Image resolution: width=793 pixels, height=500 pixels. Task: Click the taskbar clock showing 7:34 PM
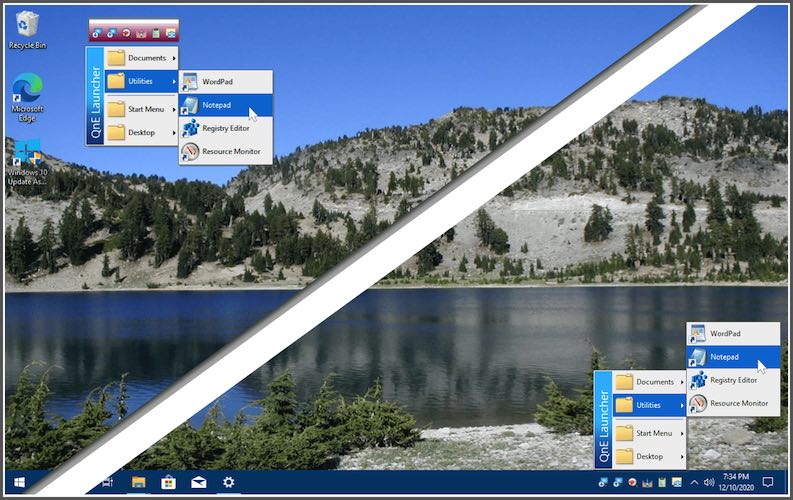735,483
